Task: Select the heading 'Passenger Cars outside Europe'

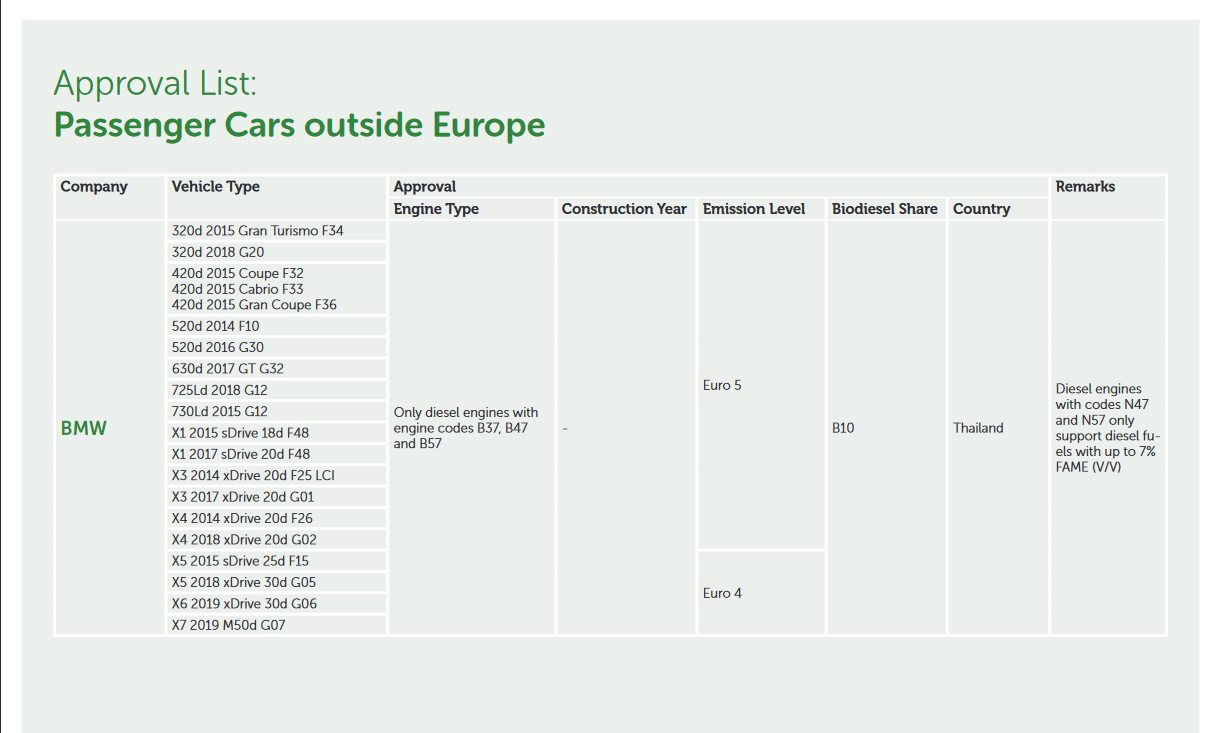Action: [299, 125]
